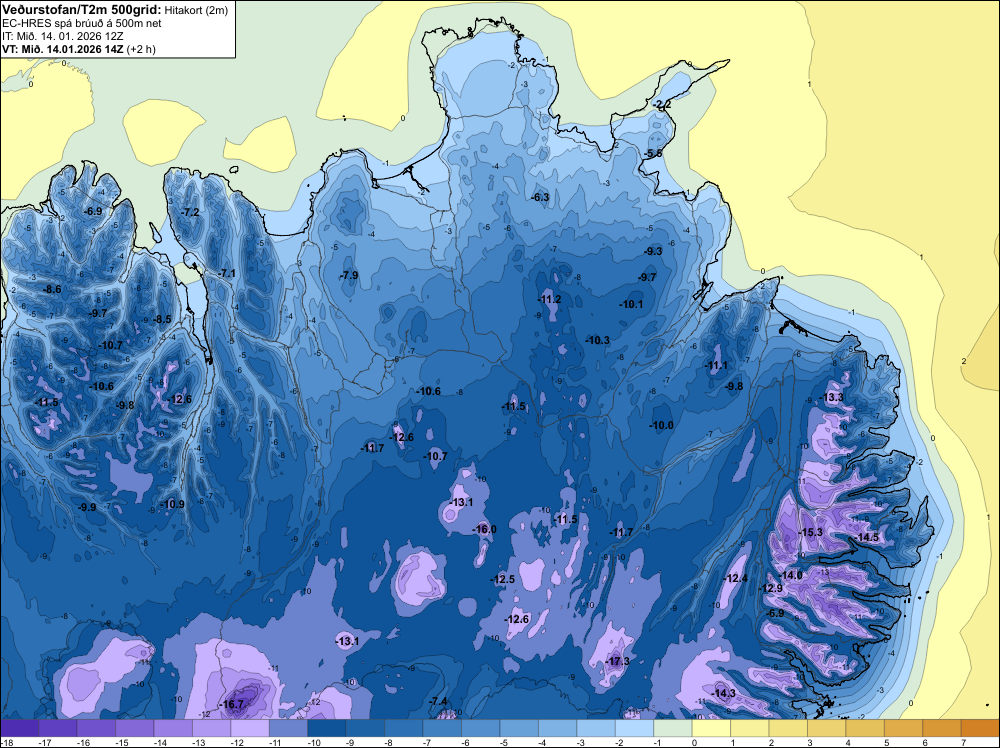1000x748 pixels.
Task: Select legend swatch between -6 and -5
Action: tap(481, 728)
